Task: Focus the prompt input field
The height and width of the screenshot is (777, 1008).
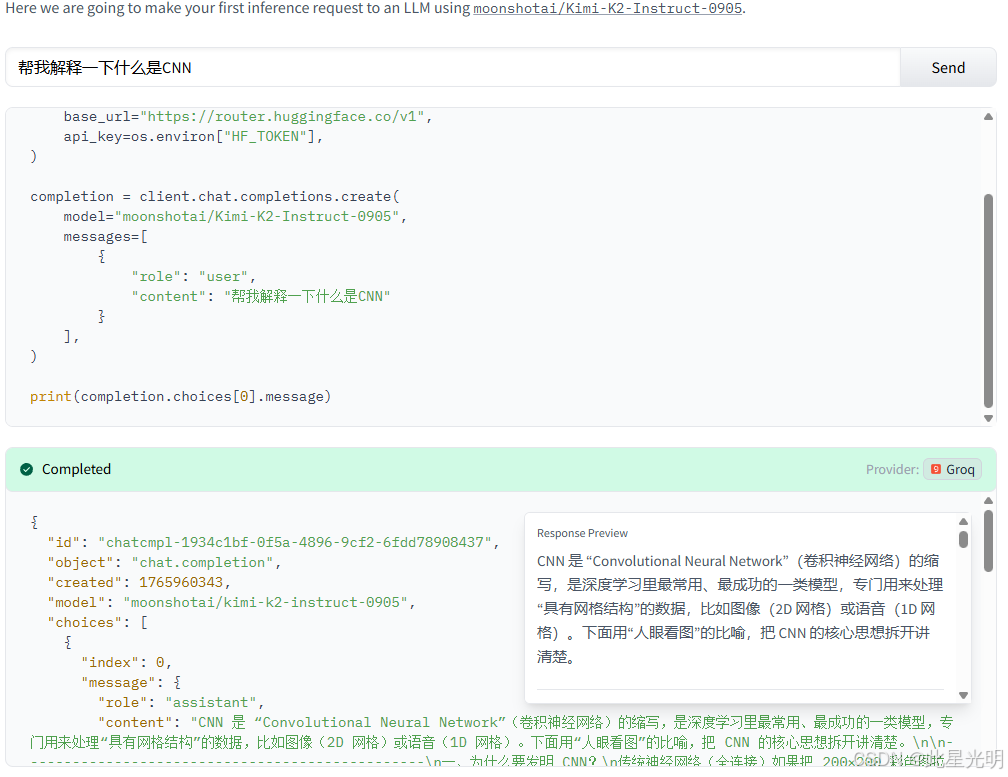Action: click(x=453, y=67)
